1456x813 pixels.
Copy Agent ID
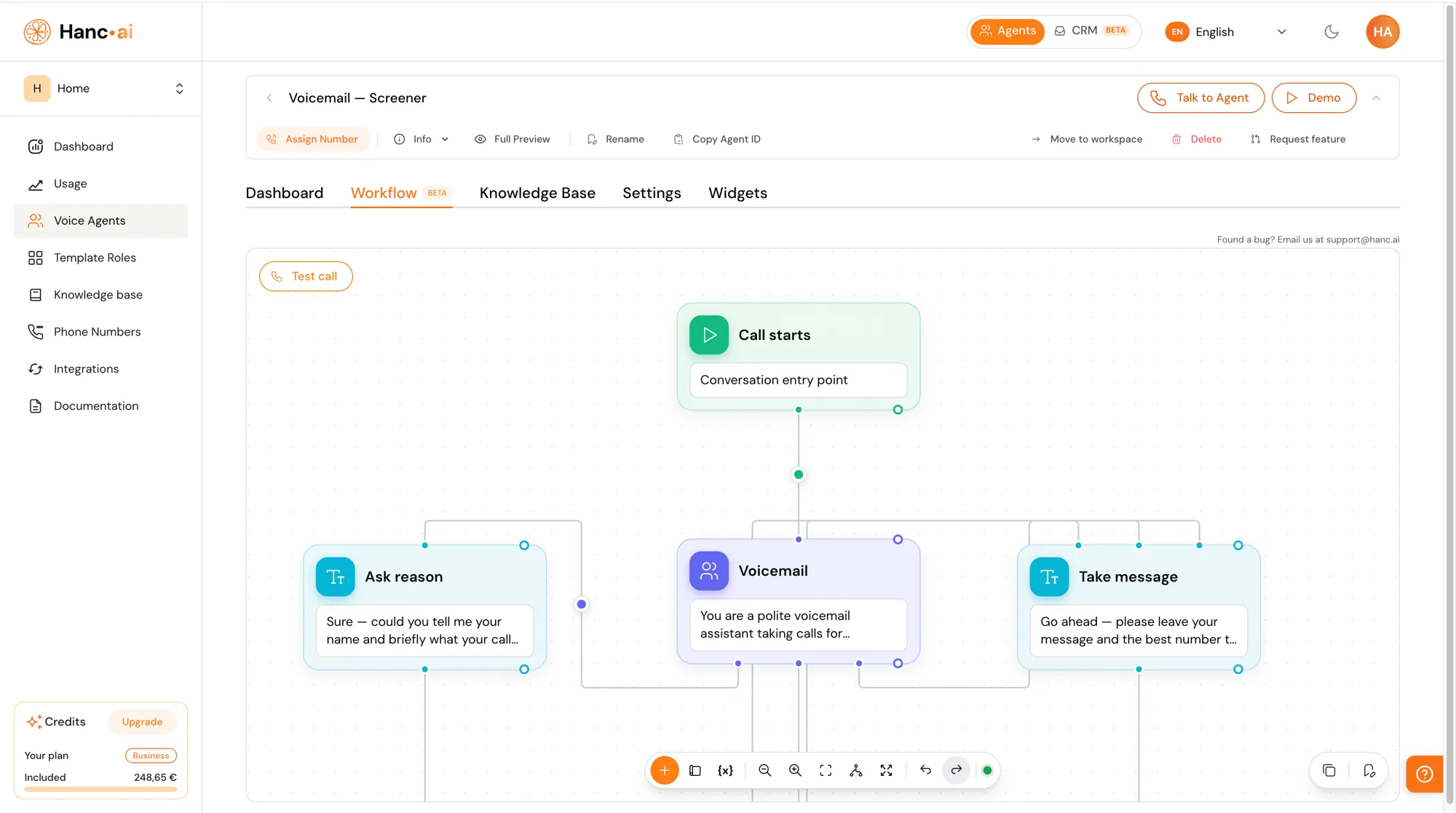click(x=717, y=139)
